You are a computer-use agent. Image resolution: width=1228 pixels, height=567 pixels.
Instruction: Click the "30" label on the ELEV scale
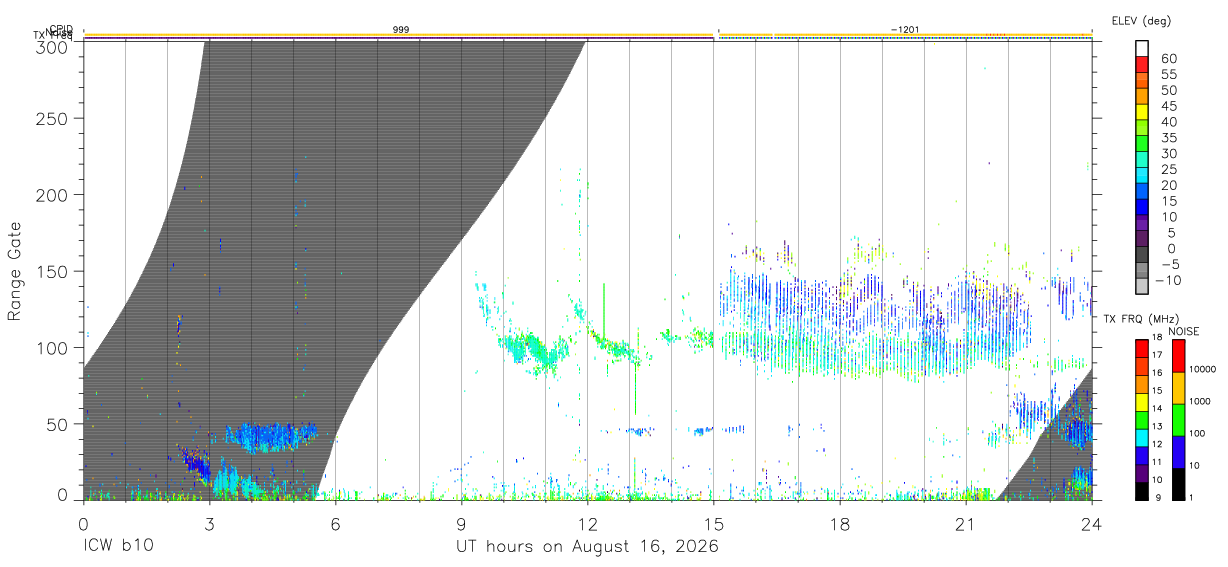point(1168,153)
